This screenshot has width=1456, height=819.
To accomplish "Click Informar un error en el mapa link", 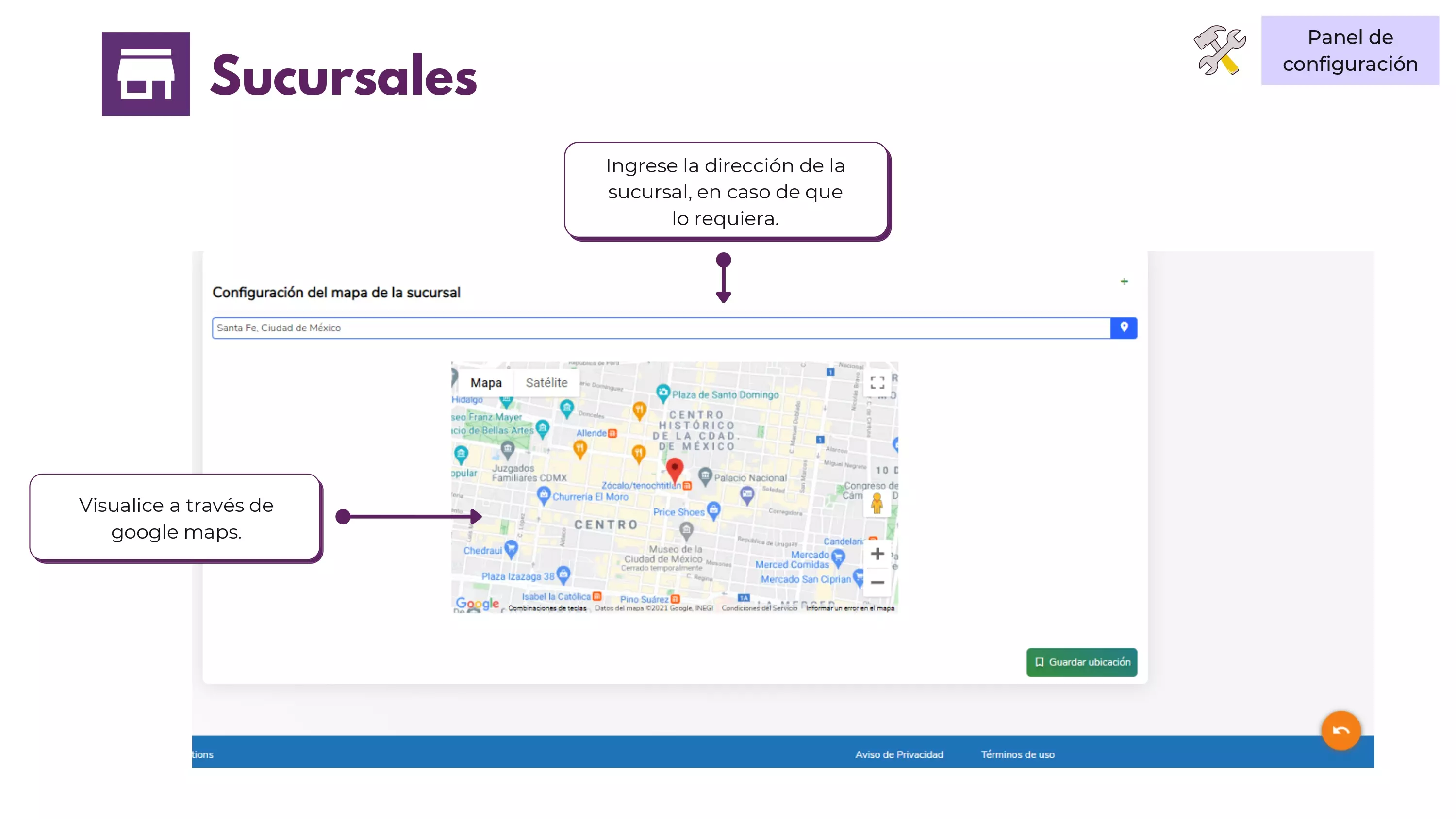I will (849, 608).
